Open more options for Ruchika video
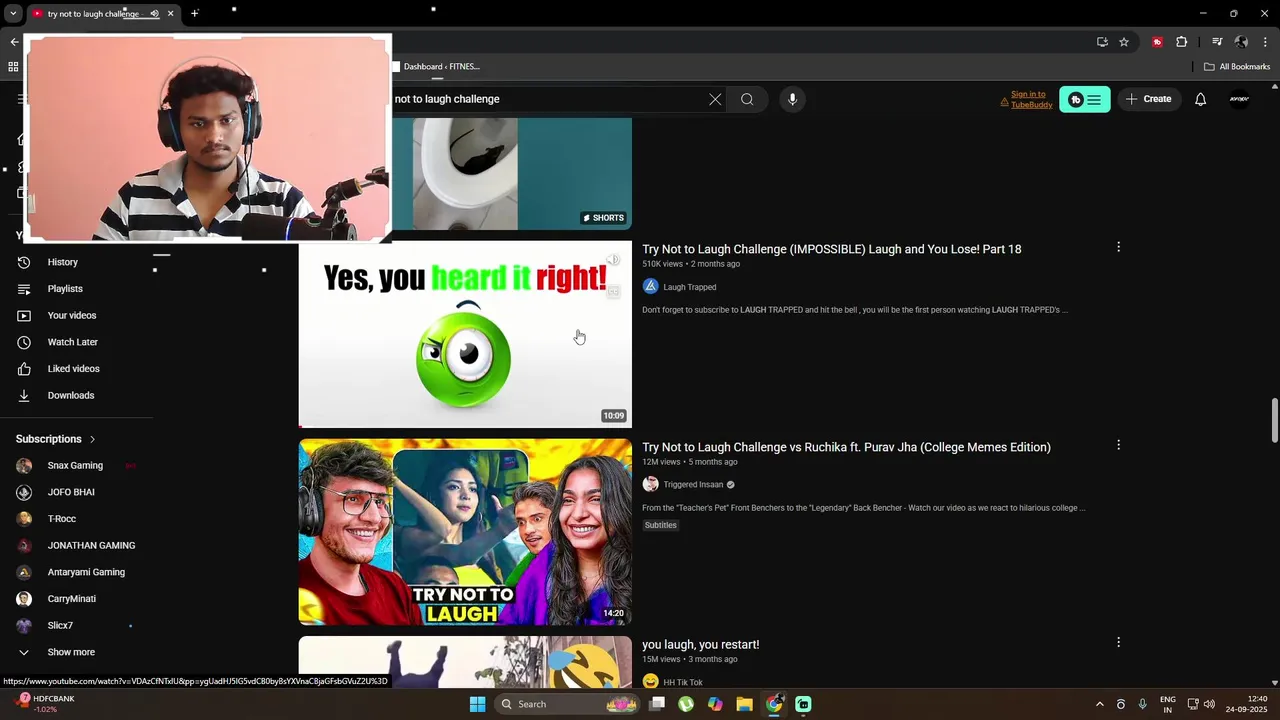The width and height of the screenshot is (1280, 720). coord(1118,445)
